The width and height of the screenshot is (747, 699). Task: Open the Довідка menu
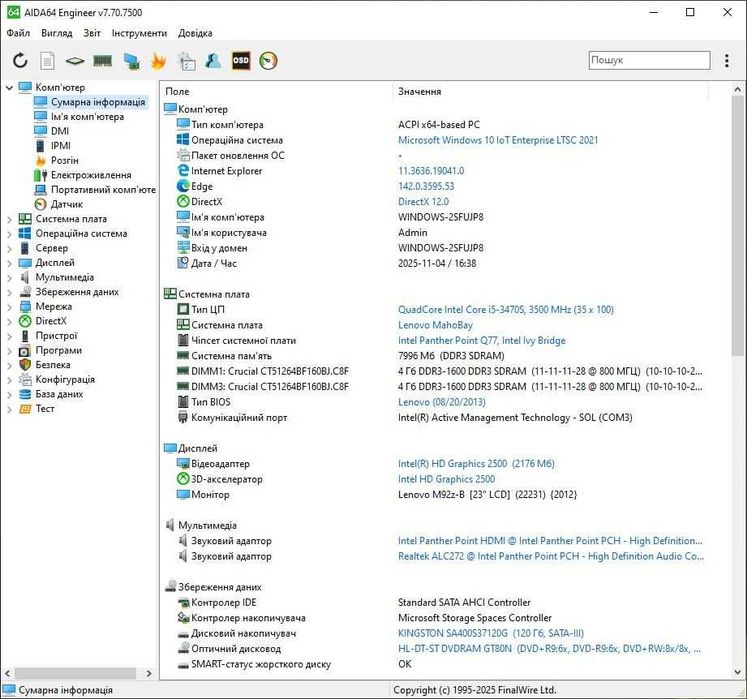pyautogui.click(x=195, y=33)
